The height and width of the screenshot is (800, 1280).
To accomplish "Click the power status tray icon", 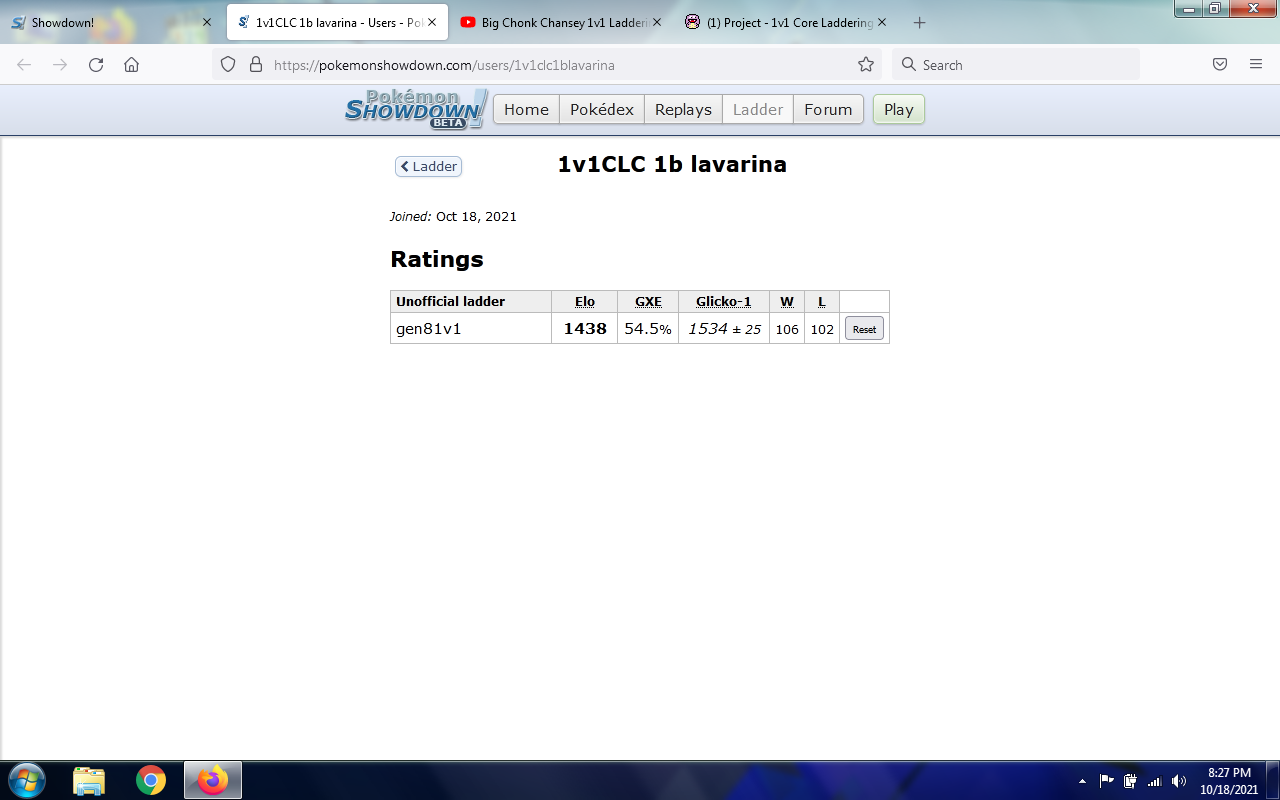I will coord(1130,781).
